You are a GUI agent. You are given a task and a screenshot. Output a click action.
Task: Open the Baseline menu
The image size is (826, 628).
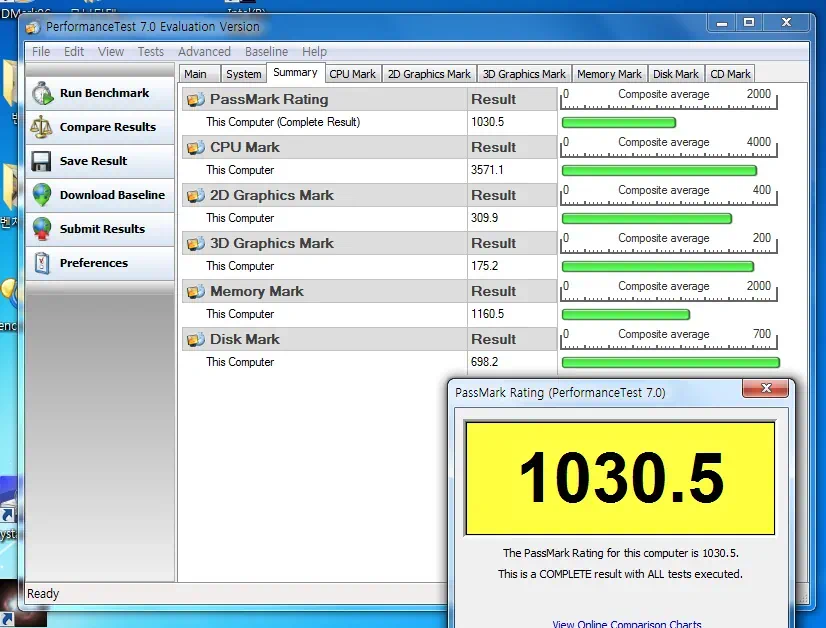[x=266, y=51]
